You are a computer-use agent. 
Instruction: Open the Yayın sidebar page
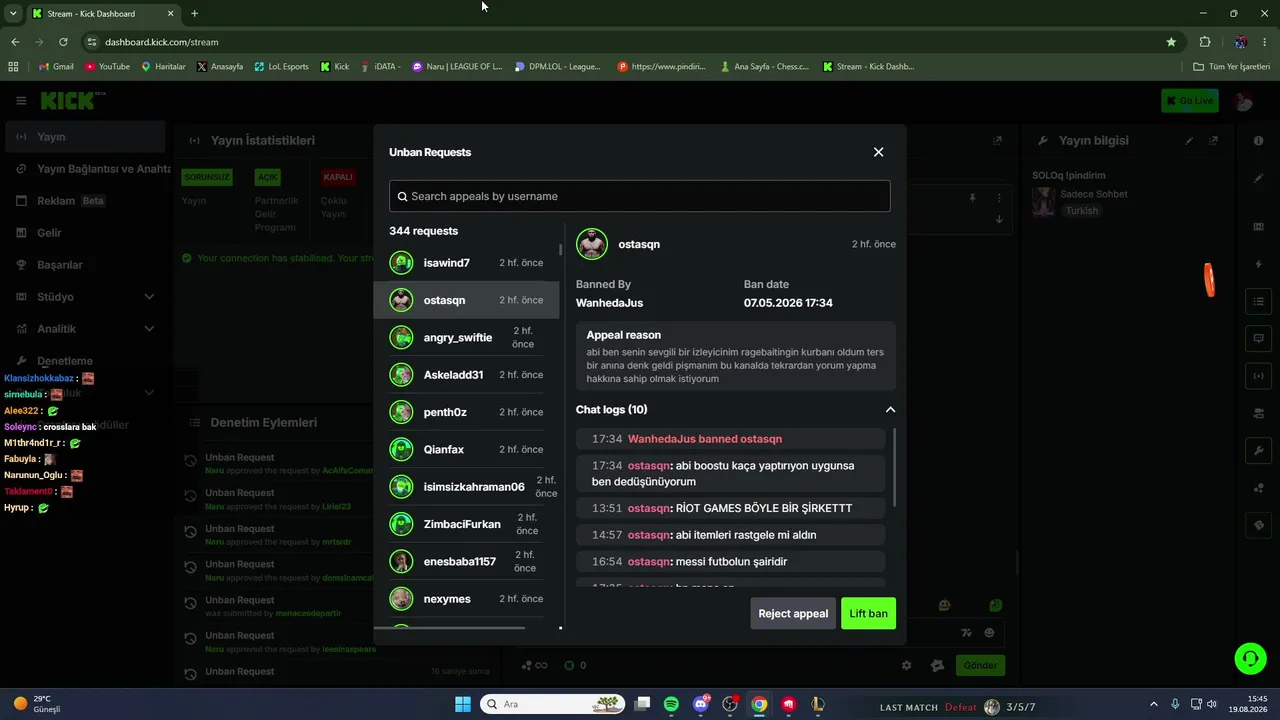click(x=85, y=137)
